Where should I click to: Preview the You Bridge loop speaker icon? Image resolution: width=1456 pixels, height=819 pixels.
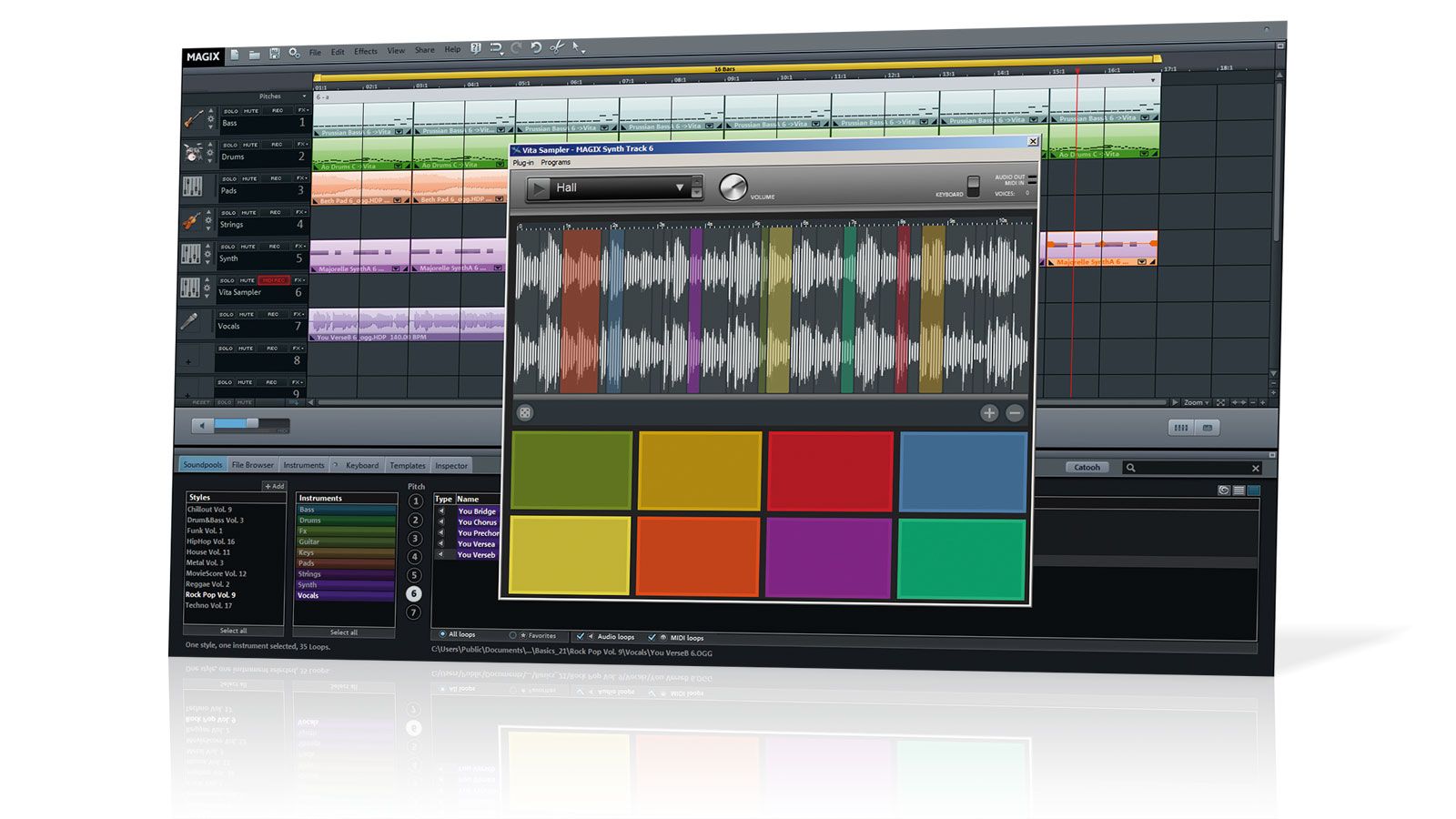point(442,511)
